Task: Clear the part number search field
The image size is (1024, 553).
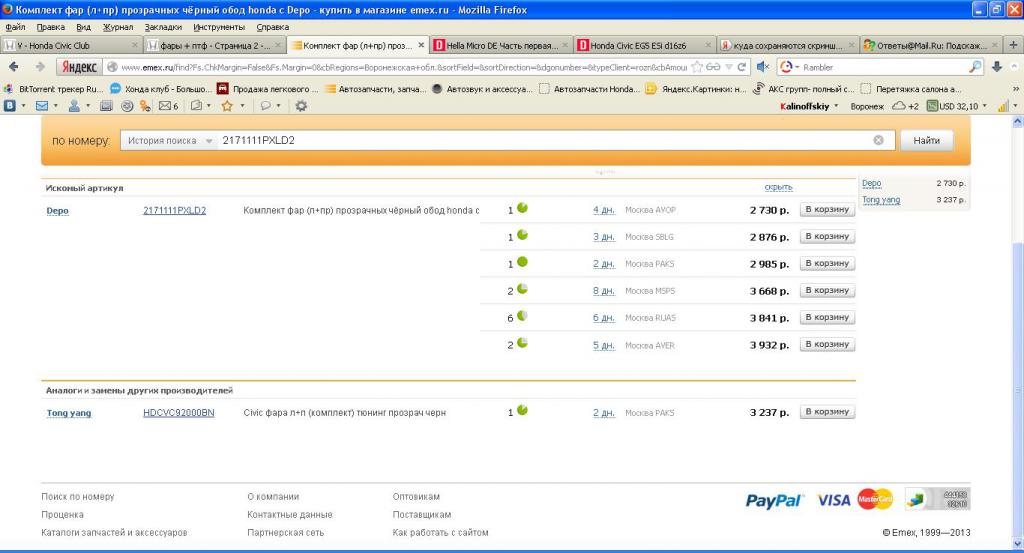Action: point(878,141)
